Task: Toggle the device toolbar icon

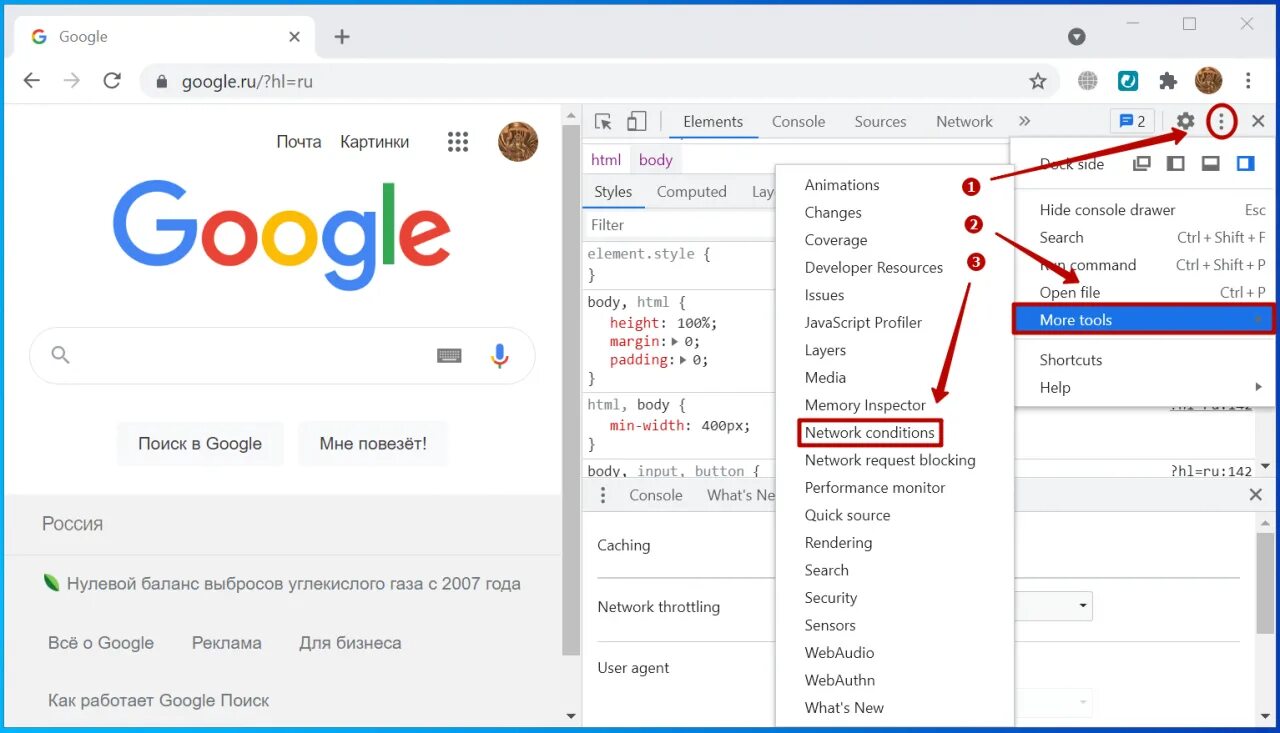Action: pyautogui.click(x=637, y=122)
